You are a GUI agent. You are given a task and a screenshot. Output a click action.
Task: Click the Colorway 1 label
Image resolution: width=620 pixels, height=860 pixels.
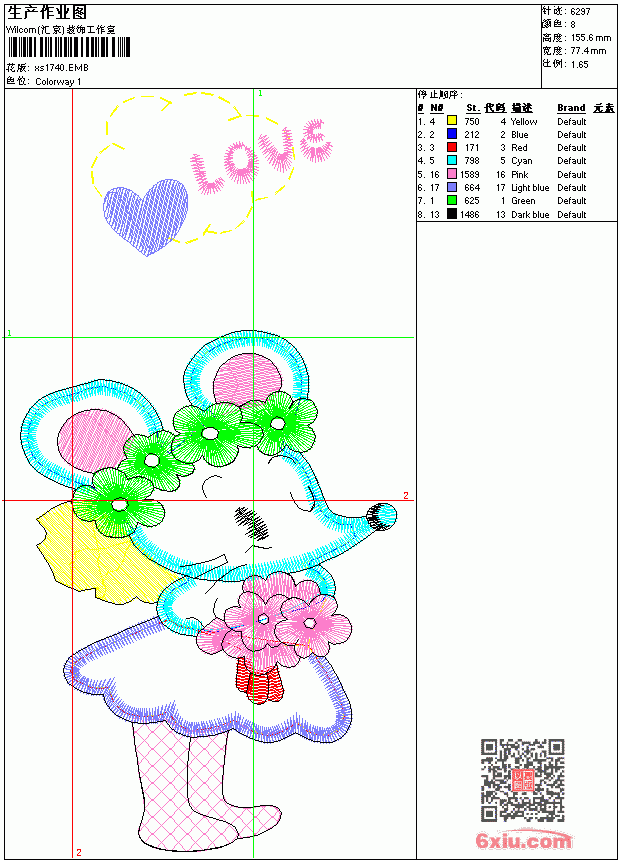(x=58, y=82)
